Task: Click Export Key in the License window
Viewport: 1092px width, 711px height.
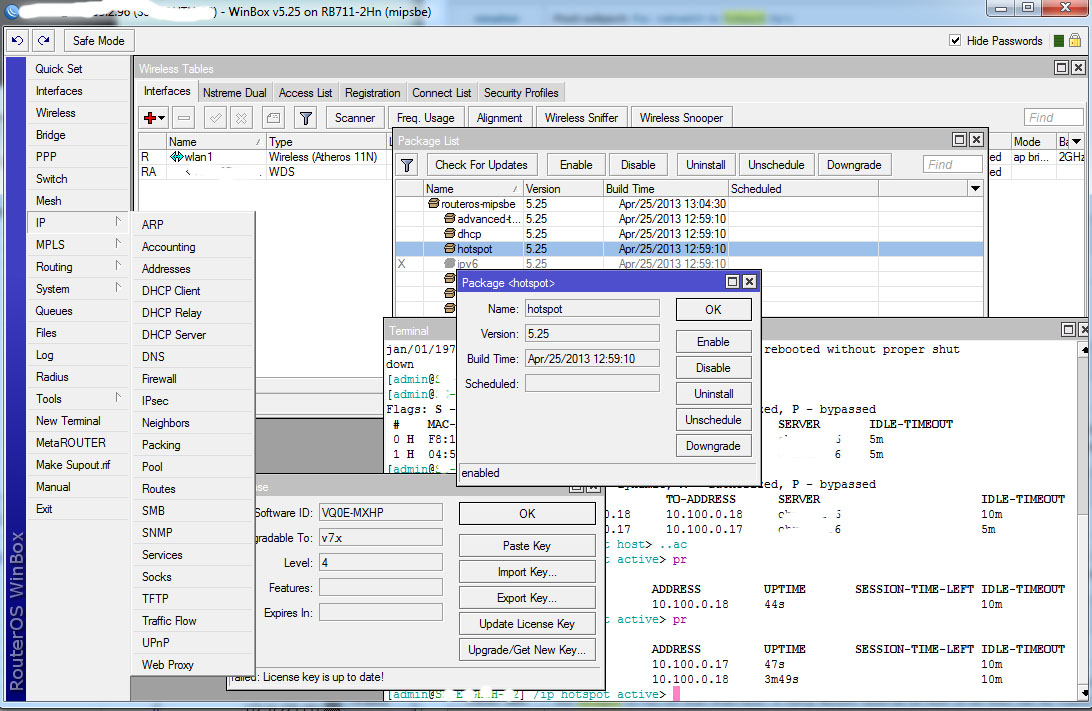Action: tap(527, 597)
